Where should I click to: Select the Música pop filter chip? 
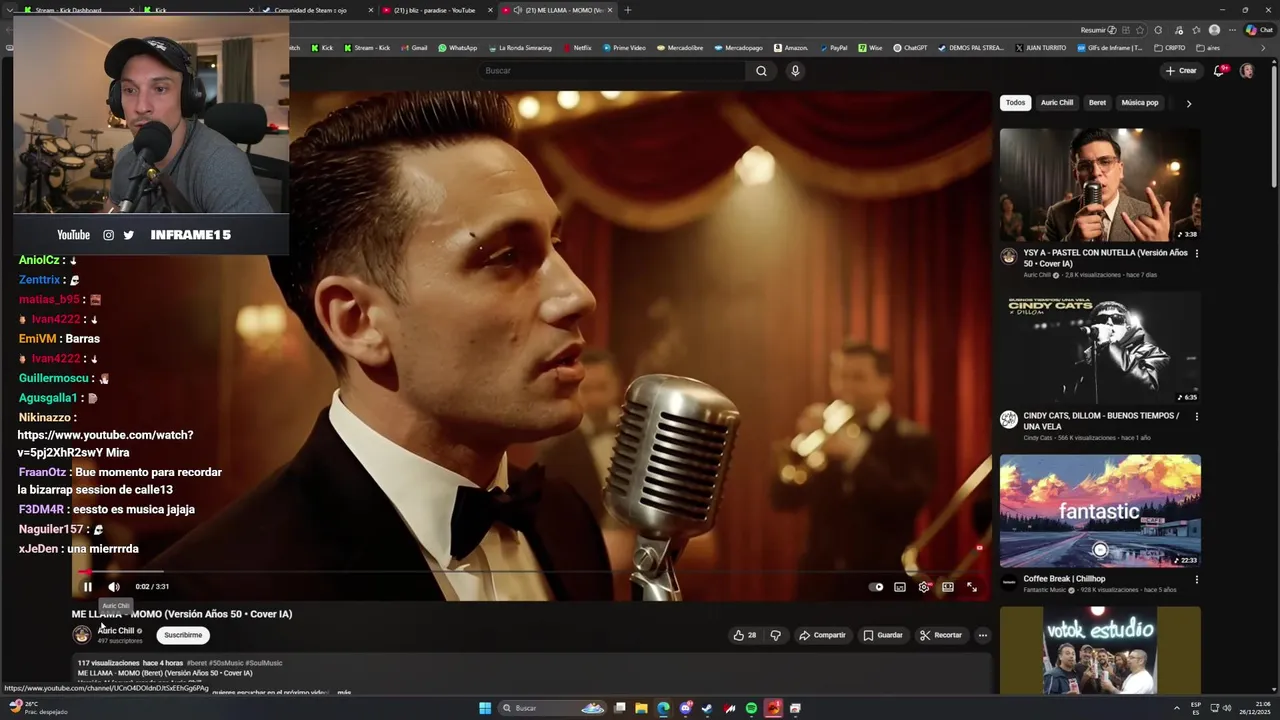1139,103
